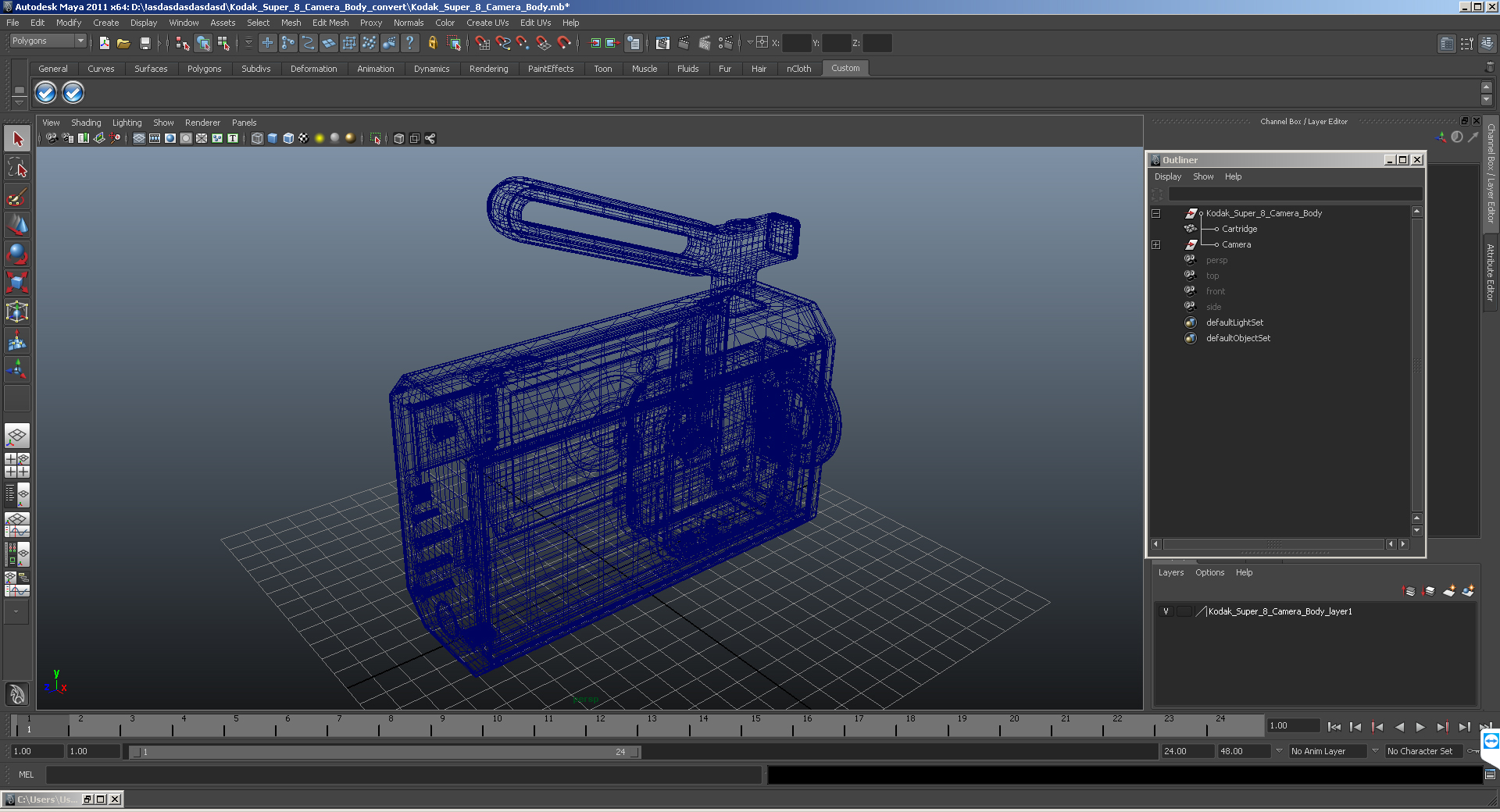Open transform input mode dropdown arrow
1500x812 pixels.
[749, 43]
